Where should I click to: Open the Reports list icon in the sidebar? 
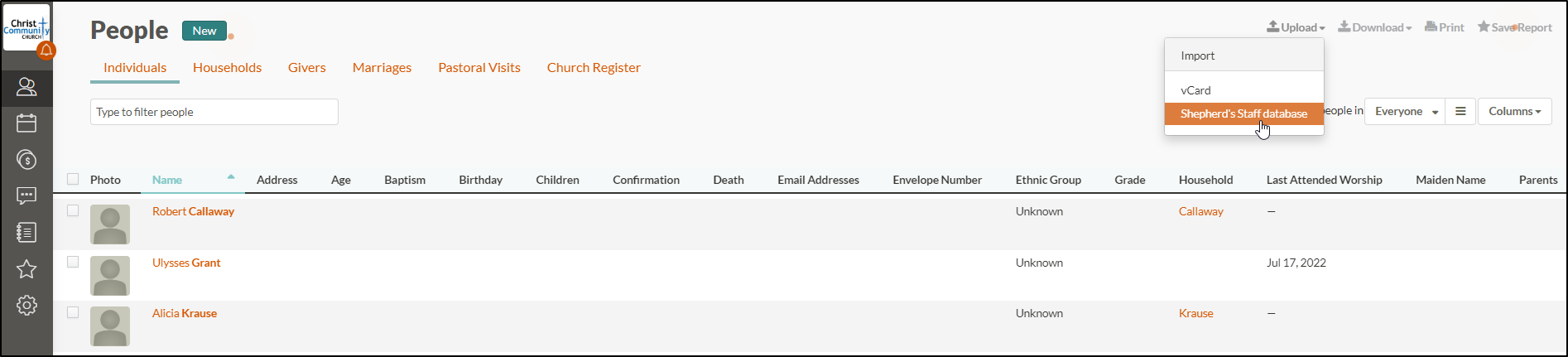click(x=26, y=233)
